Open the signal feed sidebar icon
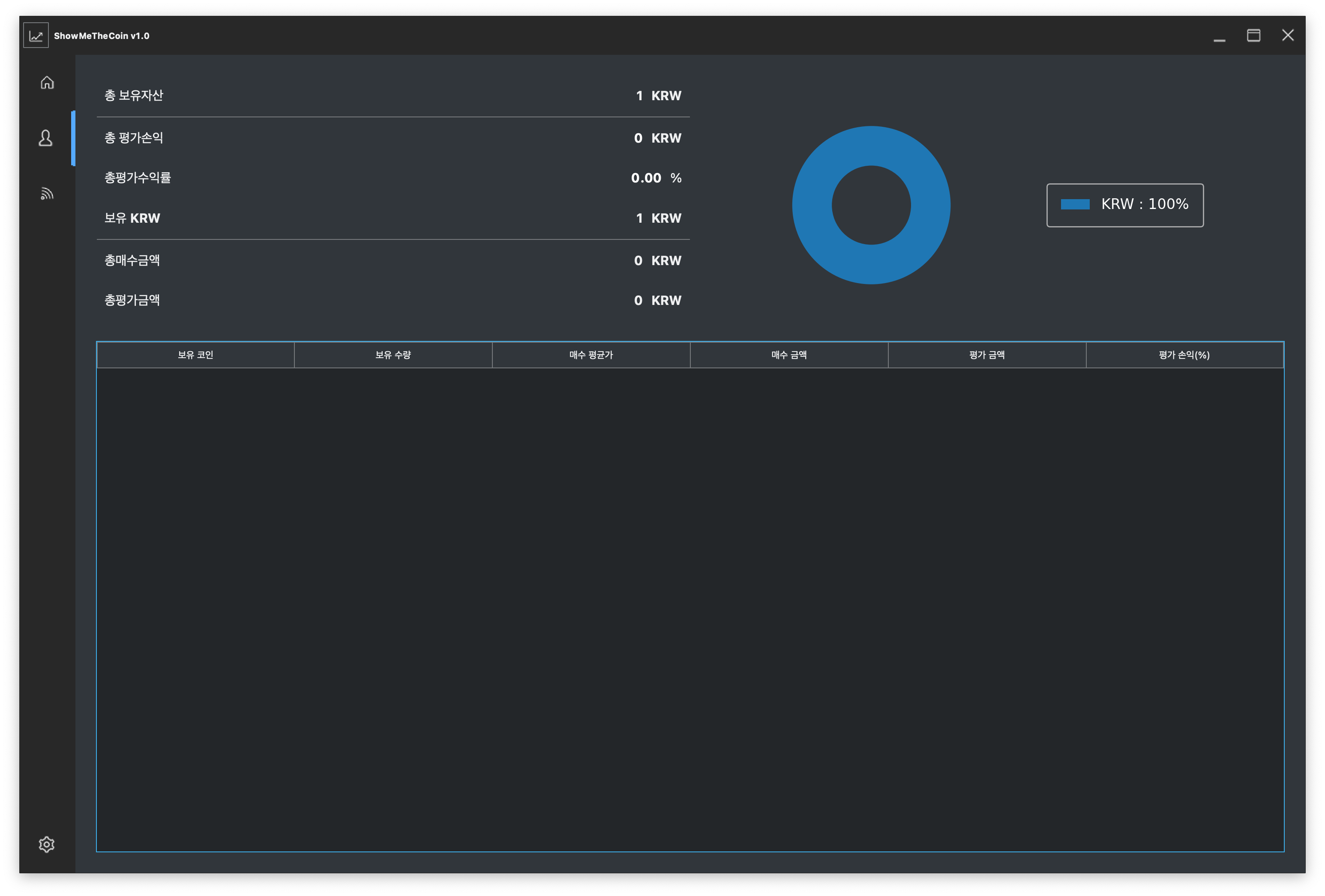The image size is (1325, 896). point(47,194)
